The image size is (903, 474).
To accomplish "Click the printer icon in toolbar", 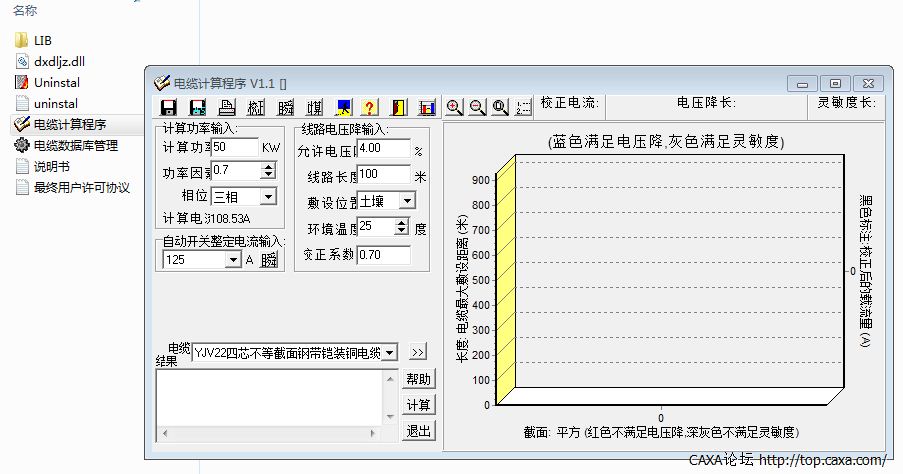I will [227, 107].
